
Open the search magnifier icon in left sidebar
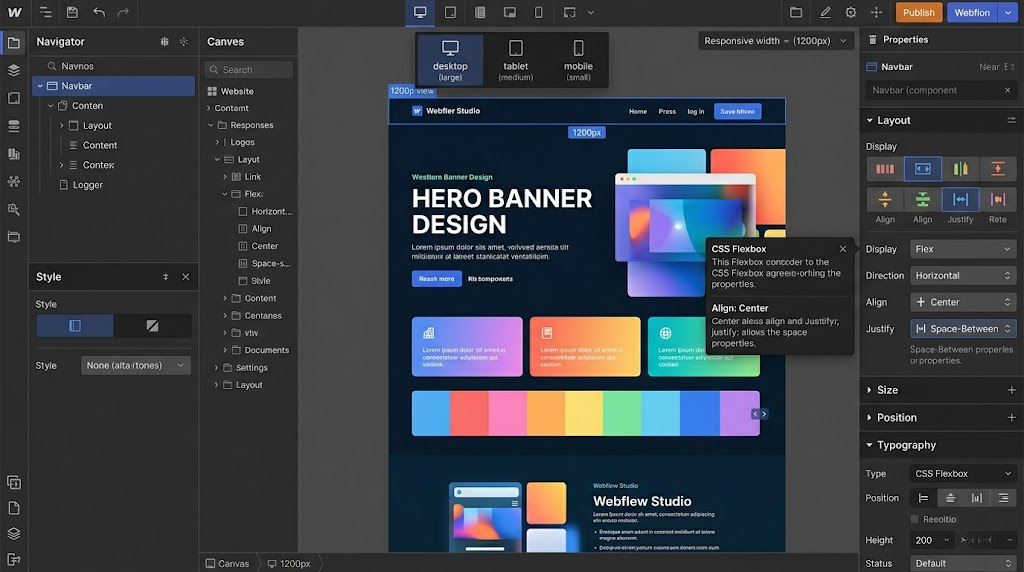pos(14,209)
